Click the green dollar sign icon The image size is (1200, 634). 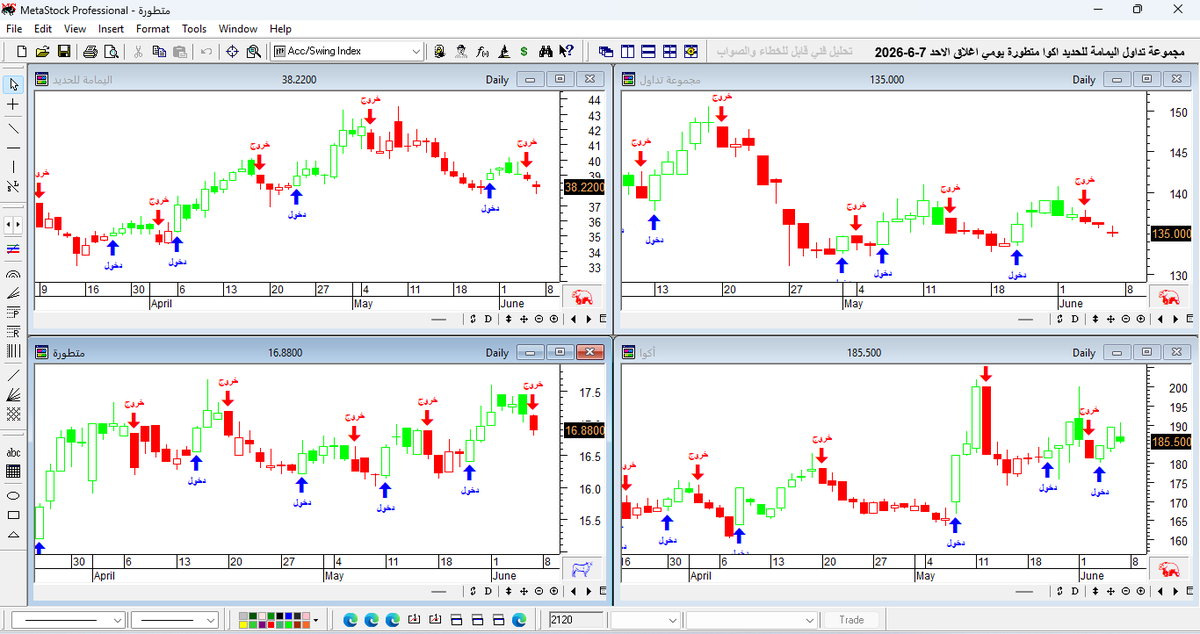[x=524, y=51]
